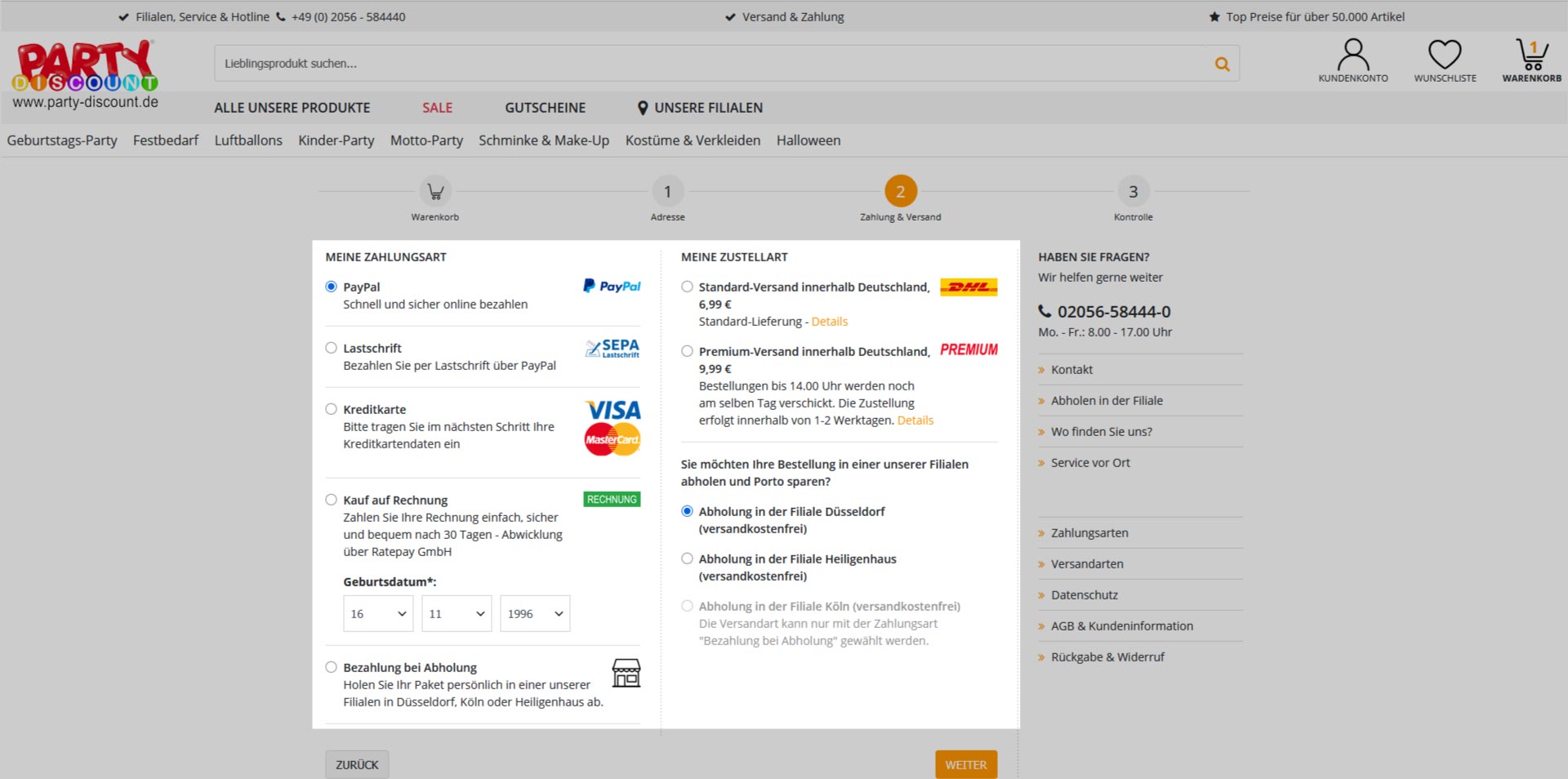Open the Datenschutz sidebar link
Image resolution: width=1568 pixels, height=779 pixels.
(1085, 594)
